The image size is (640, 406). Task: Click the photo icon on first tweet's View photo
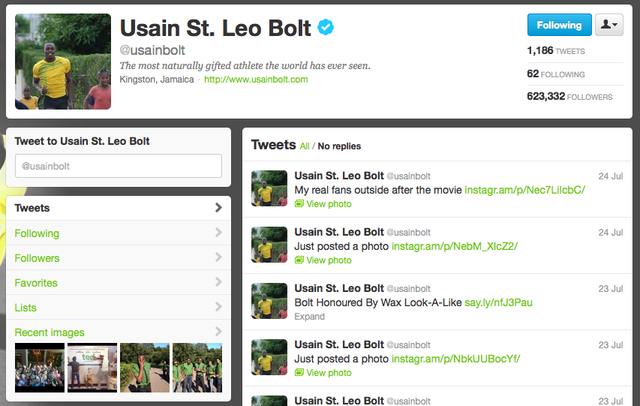(x=299, y=204)
